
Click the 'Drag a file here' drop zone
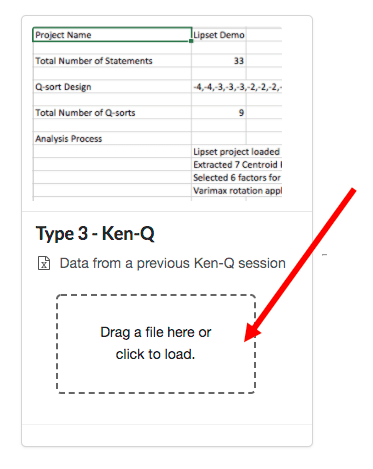point(156,344)
